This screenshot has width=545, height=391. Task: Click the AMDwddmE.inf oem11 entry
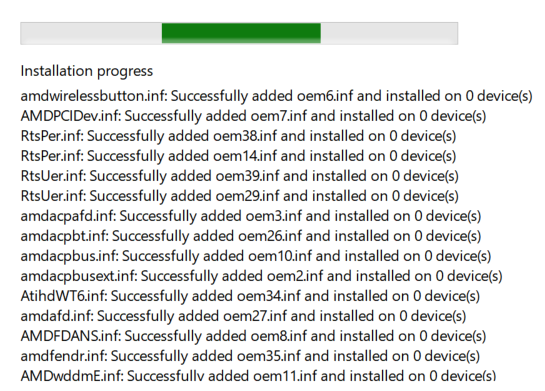(x=258, y=376)
